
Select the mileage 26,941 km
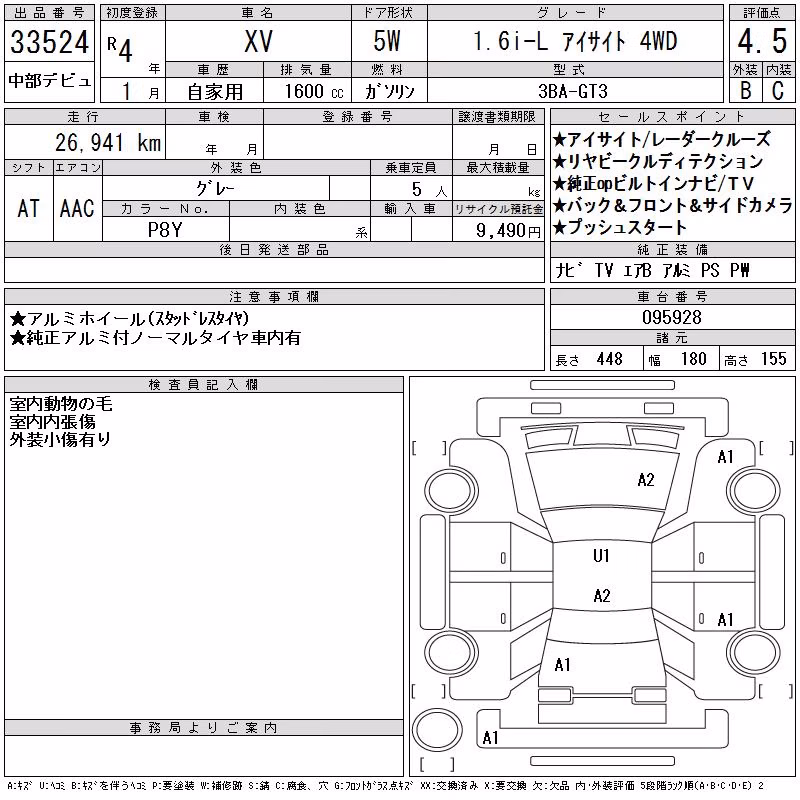pyautogui.click(x=108, y=142)
